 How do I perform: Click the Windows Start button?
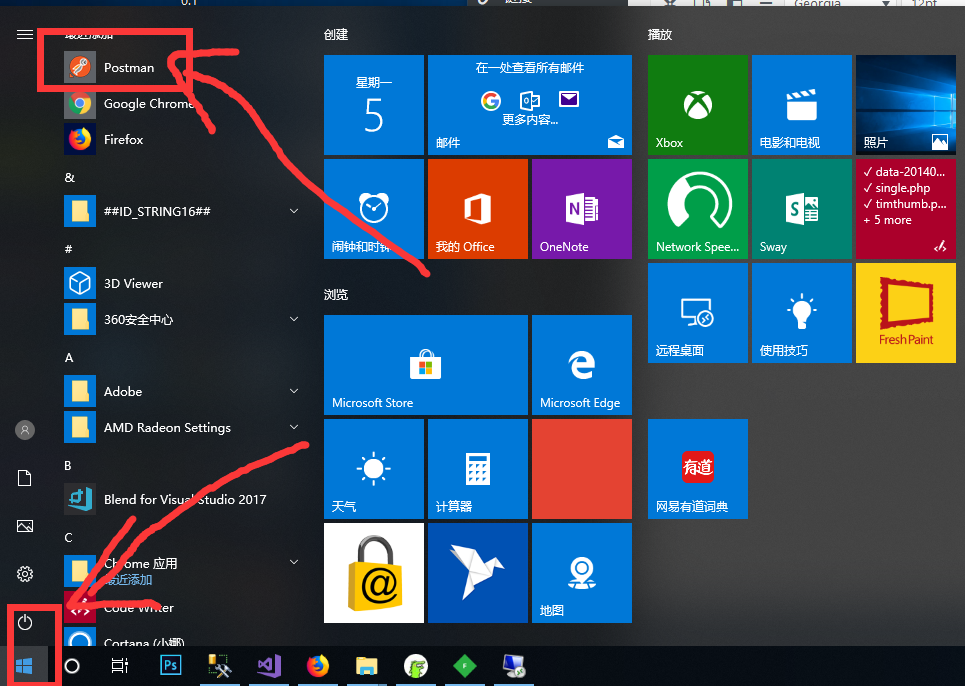click(25, 665)
